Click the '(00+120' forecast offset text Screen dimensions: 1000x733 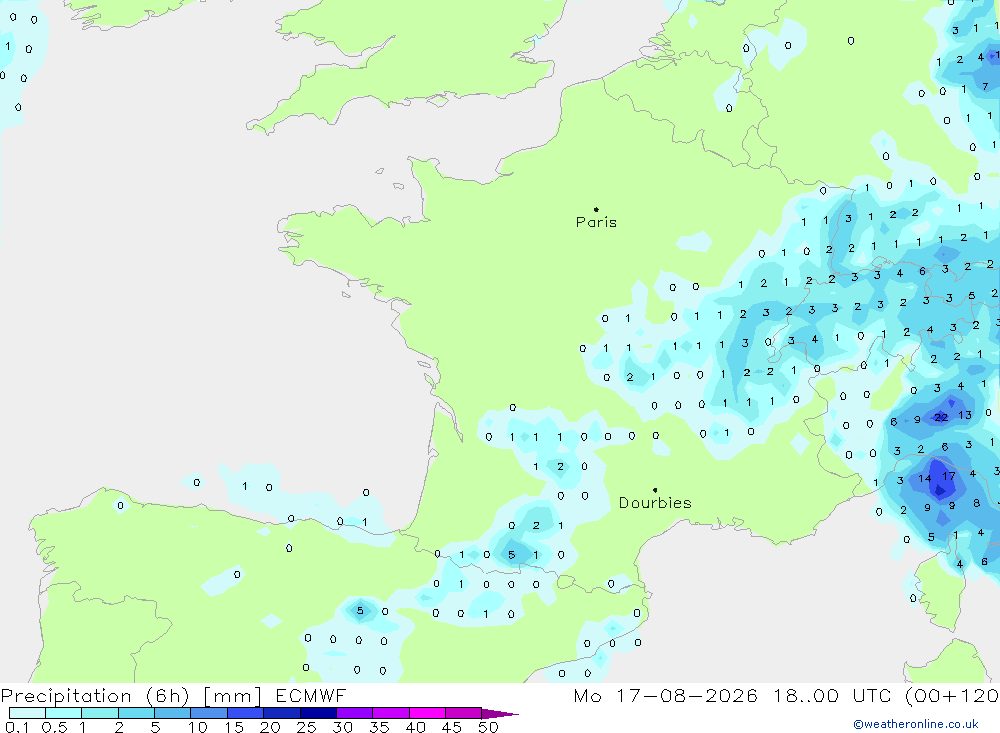pyautogui.click(x=952, y=695)
